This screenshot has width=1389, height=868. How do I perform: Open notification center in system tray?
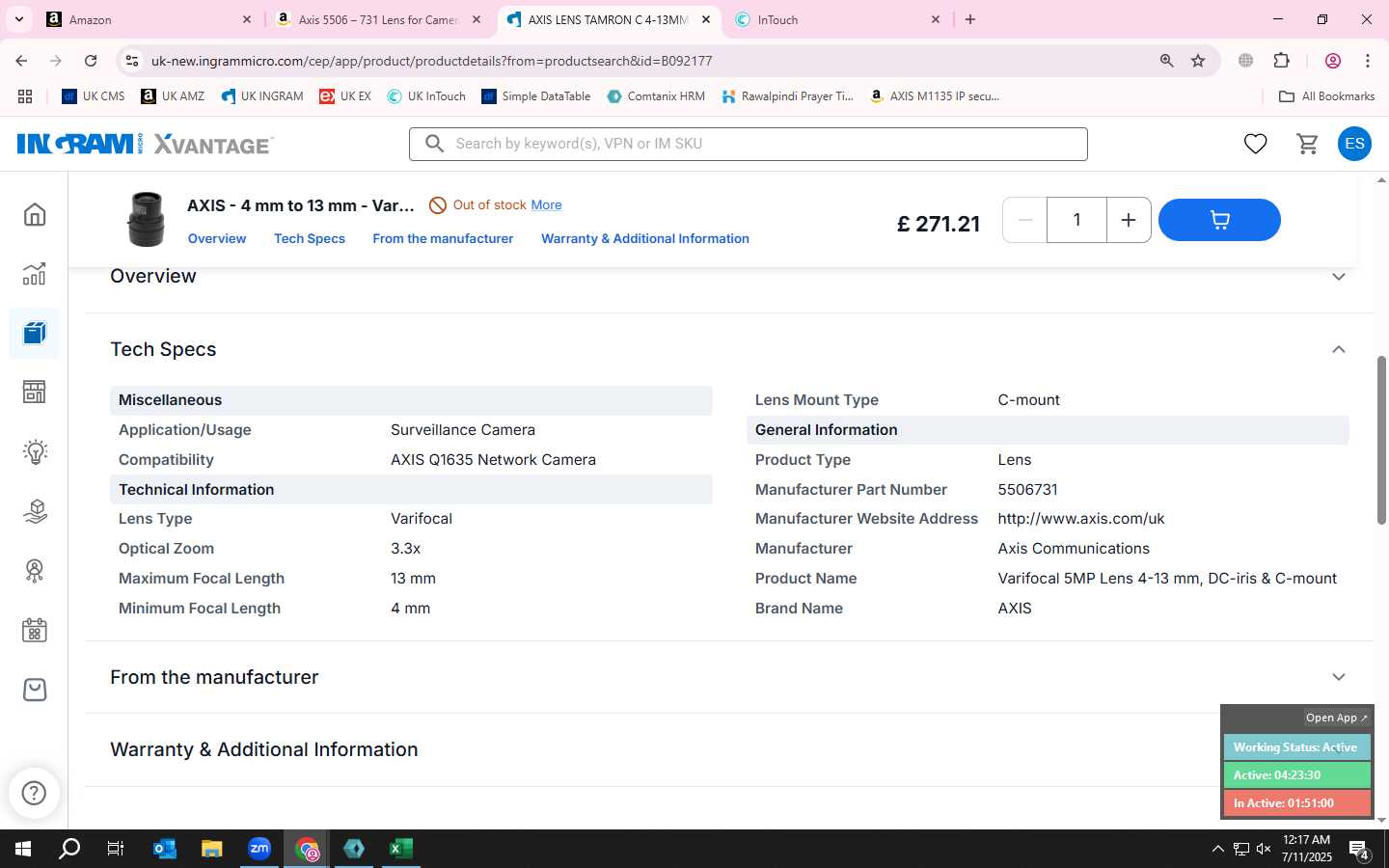(x=1359, y=850)
